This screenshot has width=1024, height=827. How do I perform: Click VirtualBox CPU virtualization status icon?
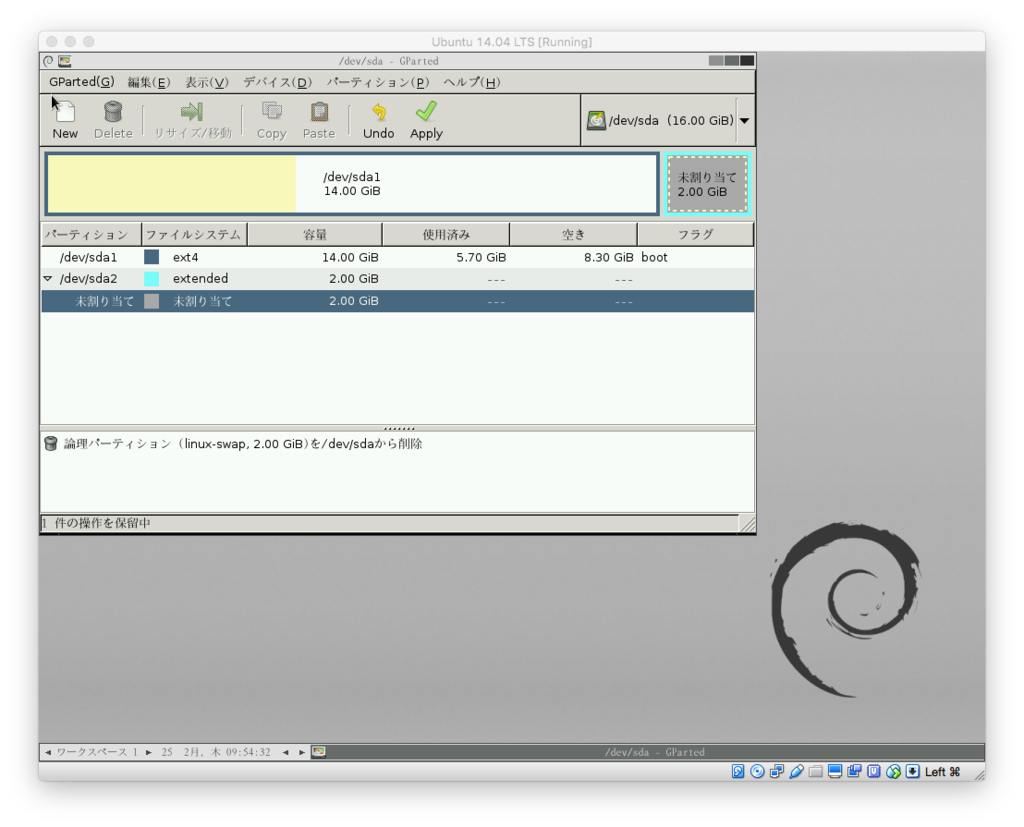coord(874,771)
